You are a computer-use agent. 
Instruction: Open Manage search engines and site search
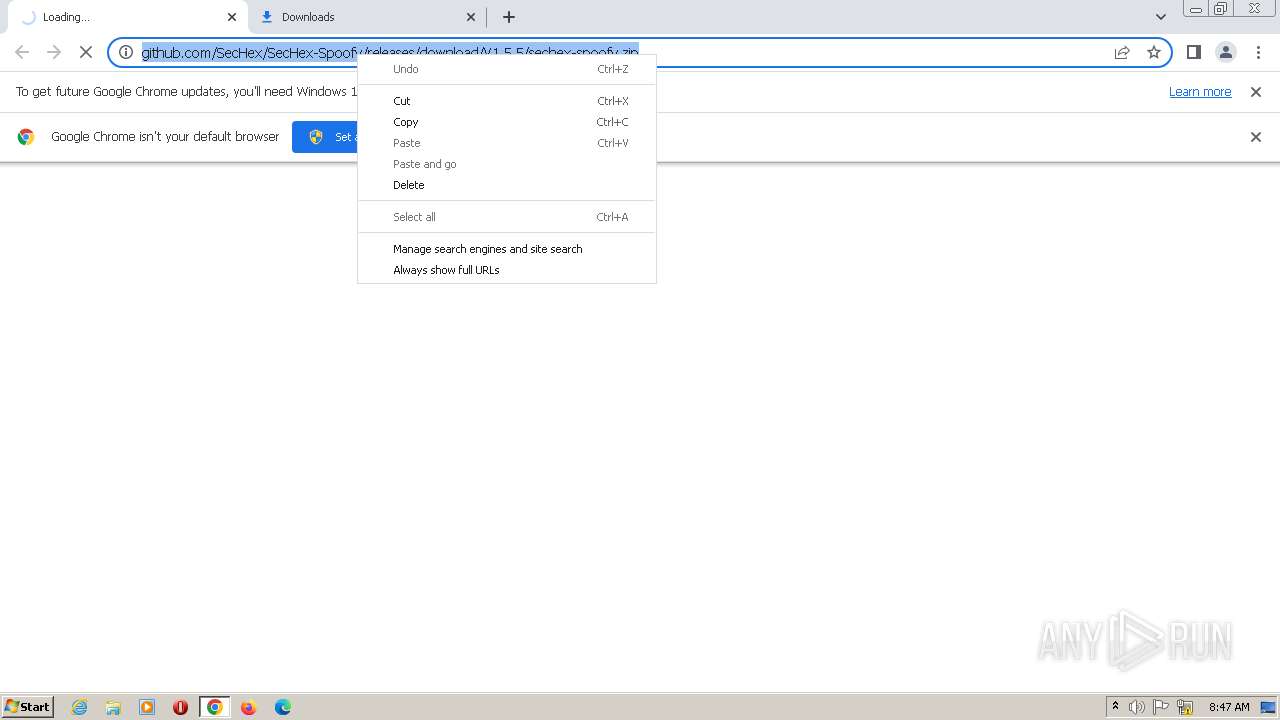[507, 249]
